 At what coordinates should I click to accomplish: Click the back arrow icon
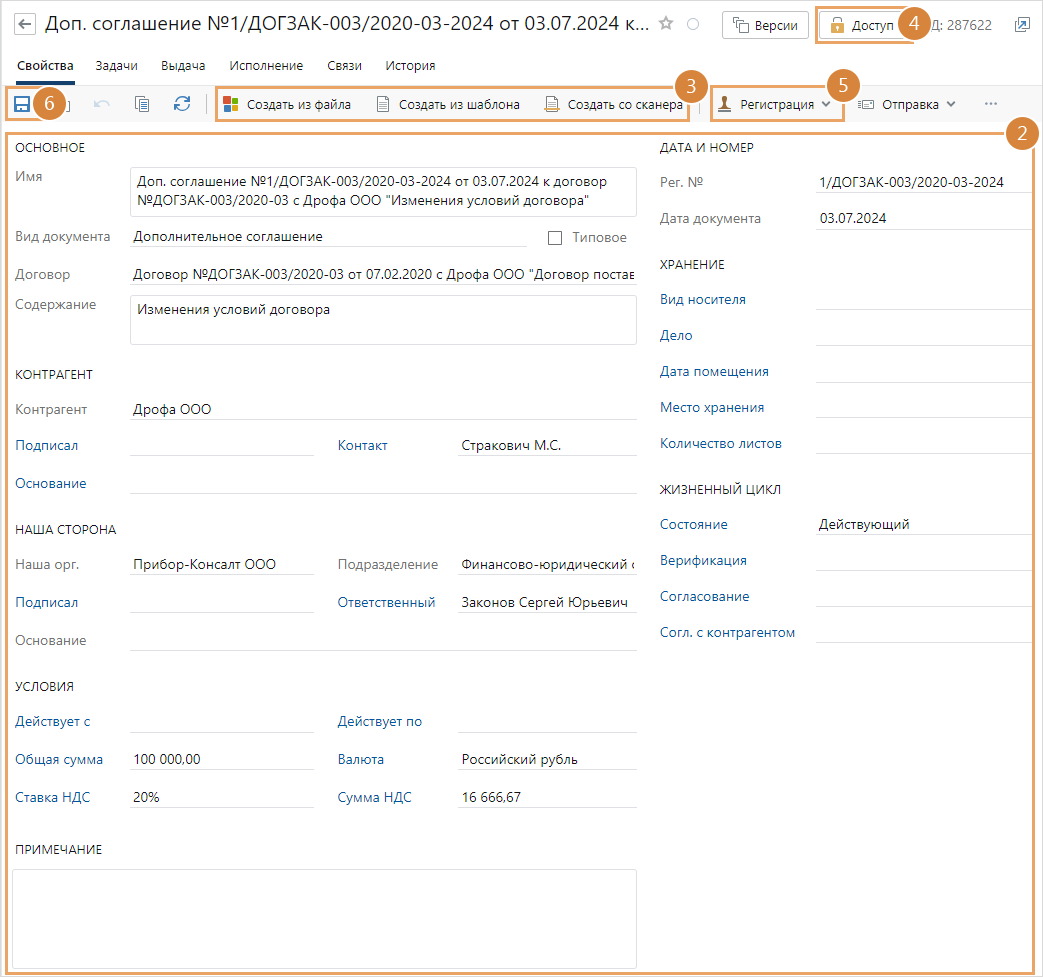click(25, 25)
